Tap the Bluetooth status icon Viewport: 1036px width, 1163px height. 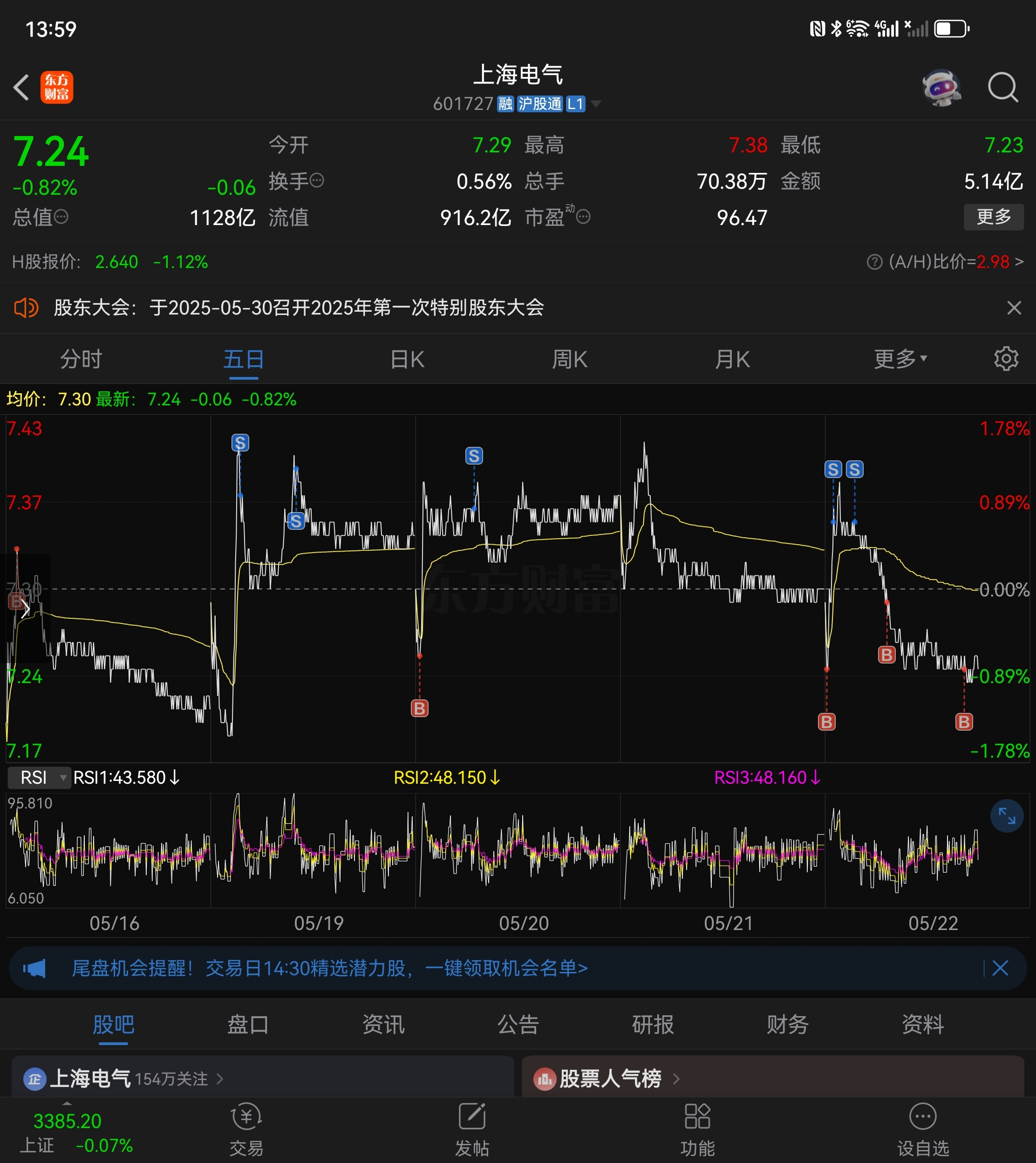(x=836, y=28)
